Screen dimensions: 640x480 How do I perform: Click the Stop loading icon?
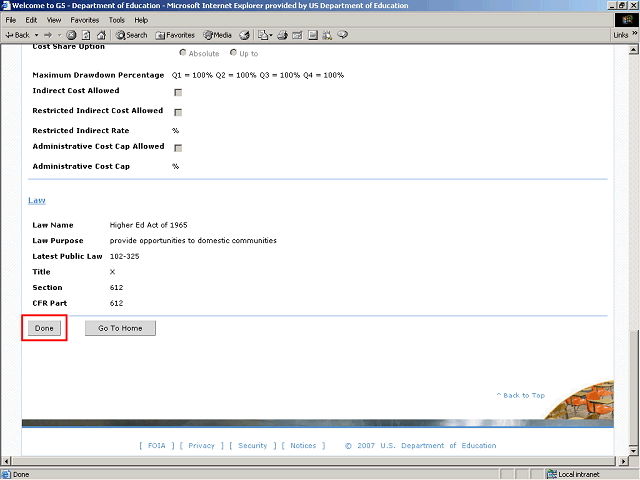(71, 35)
